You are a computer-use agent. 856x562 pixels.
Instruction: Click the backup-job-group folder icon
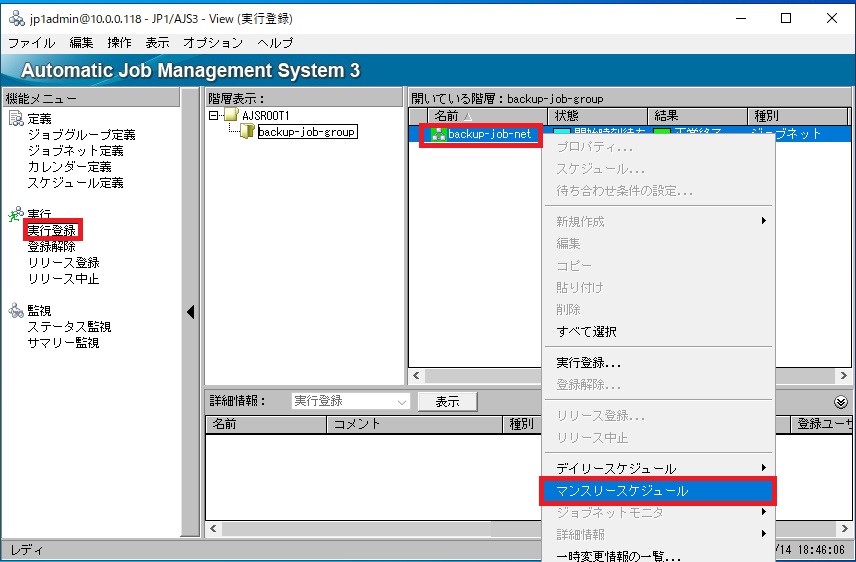pos(248,131)
